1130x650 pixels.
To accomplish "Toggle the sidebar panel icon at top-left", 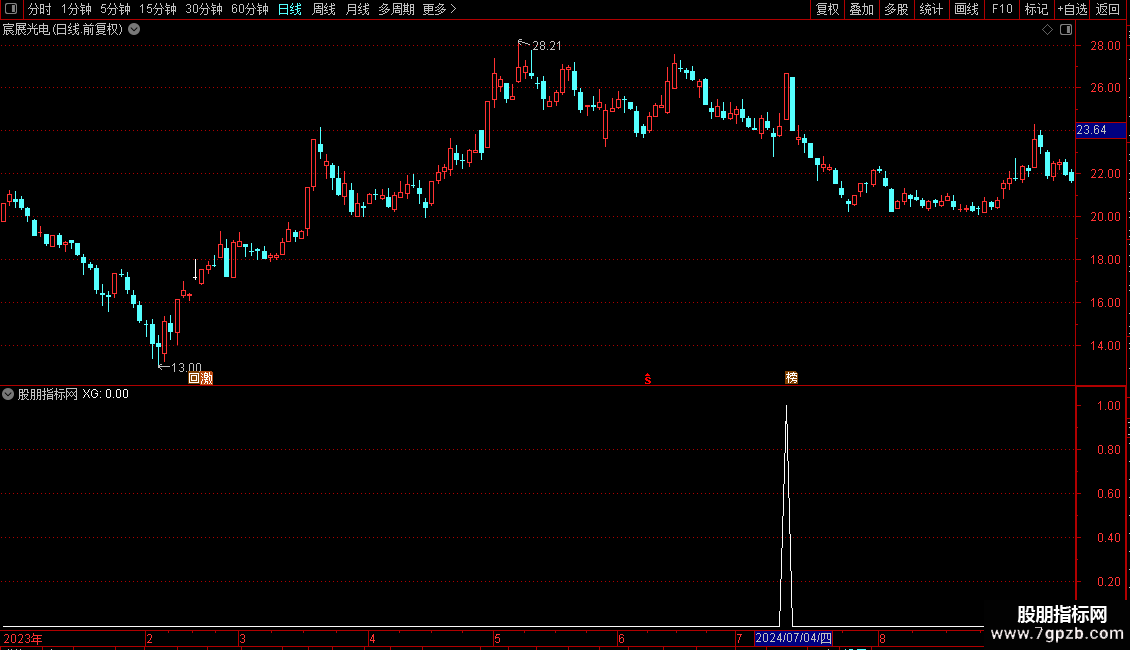I will pyautogui.click(x=11, y=9).
